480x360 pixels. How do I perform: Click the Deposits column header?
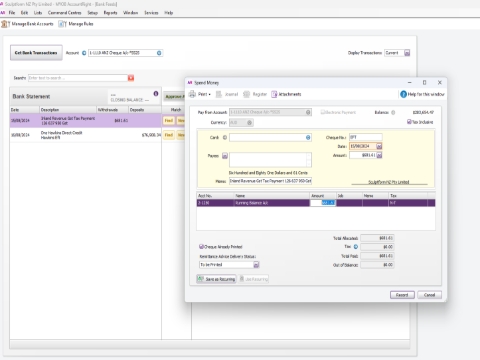(x=145, y=110)
